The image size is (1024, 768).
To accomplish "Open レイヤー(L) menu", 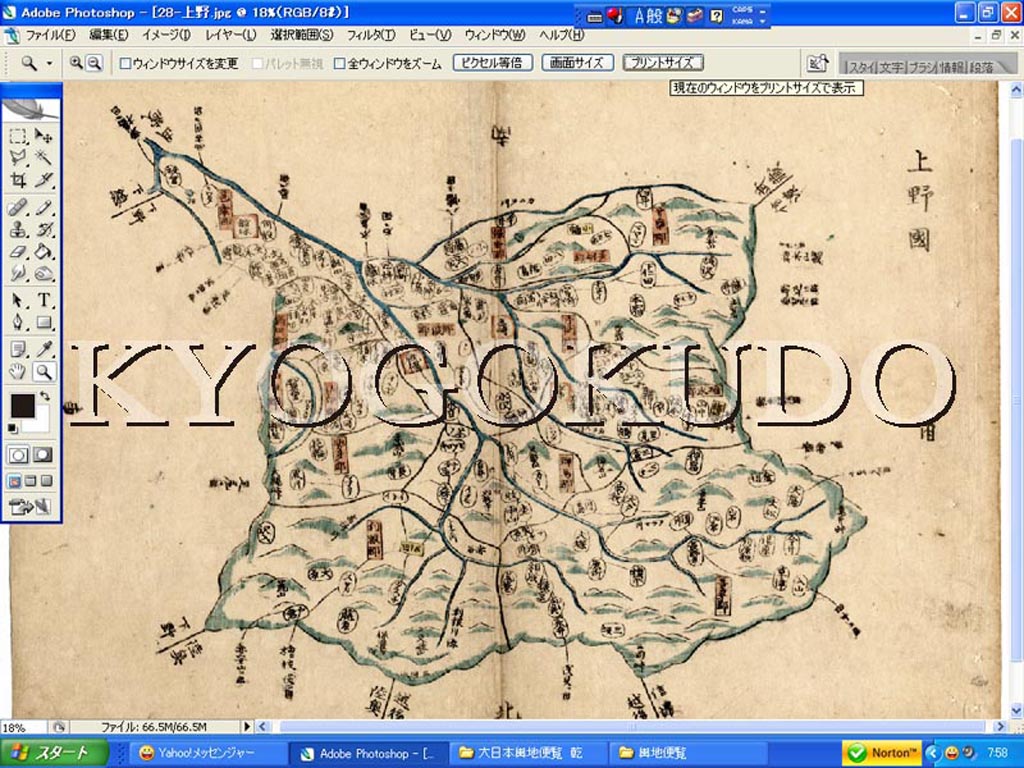I will 231,35.
